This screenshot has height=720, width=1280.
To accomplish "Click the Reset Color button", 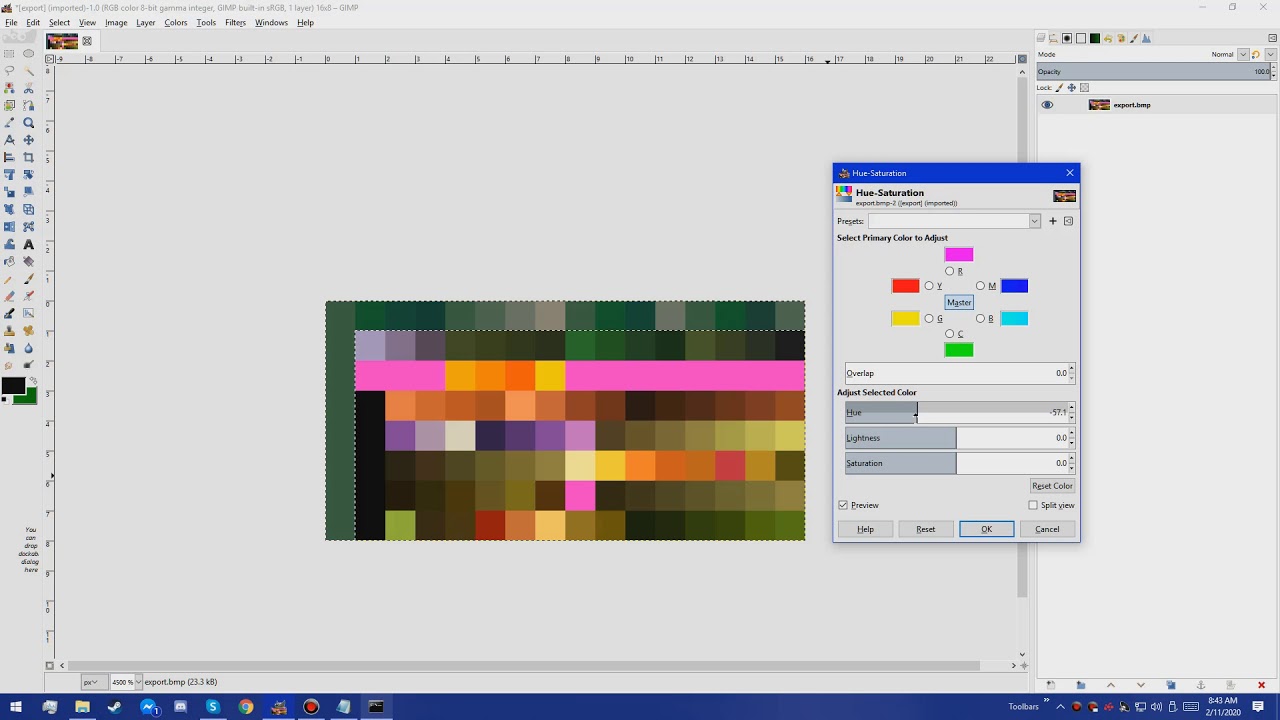I will (1052, 486).
